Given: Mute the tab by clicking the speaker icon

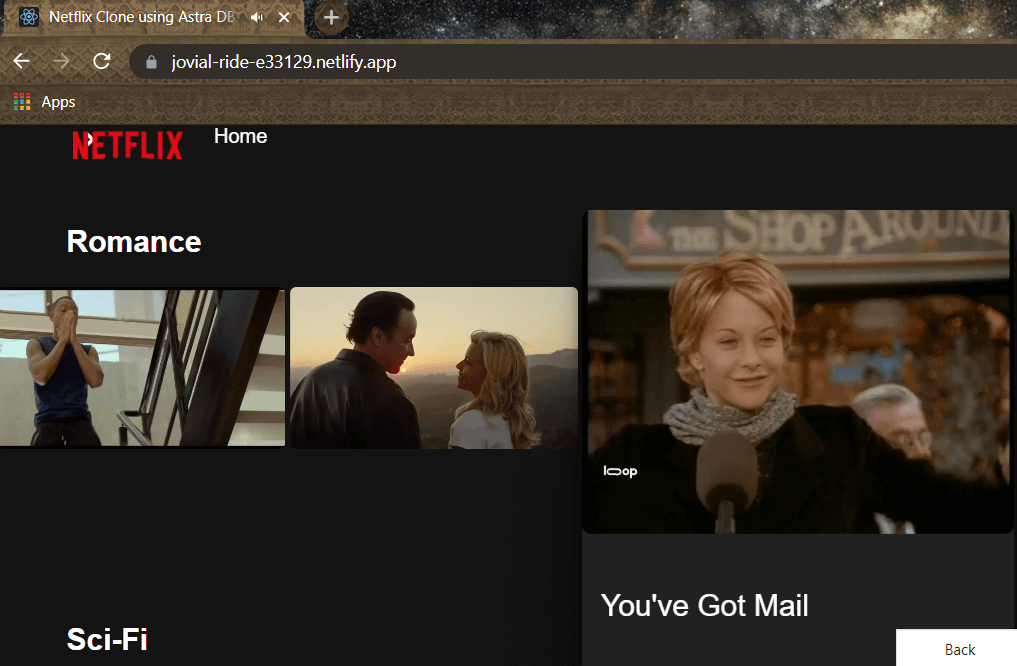Looking at the screenshot, I should tap(256, 17).
